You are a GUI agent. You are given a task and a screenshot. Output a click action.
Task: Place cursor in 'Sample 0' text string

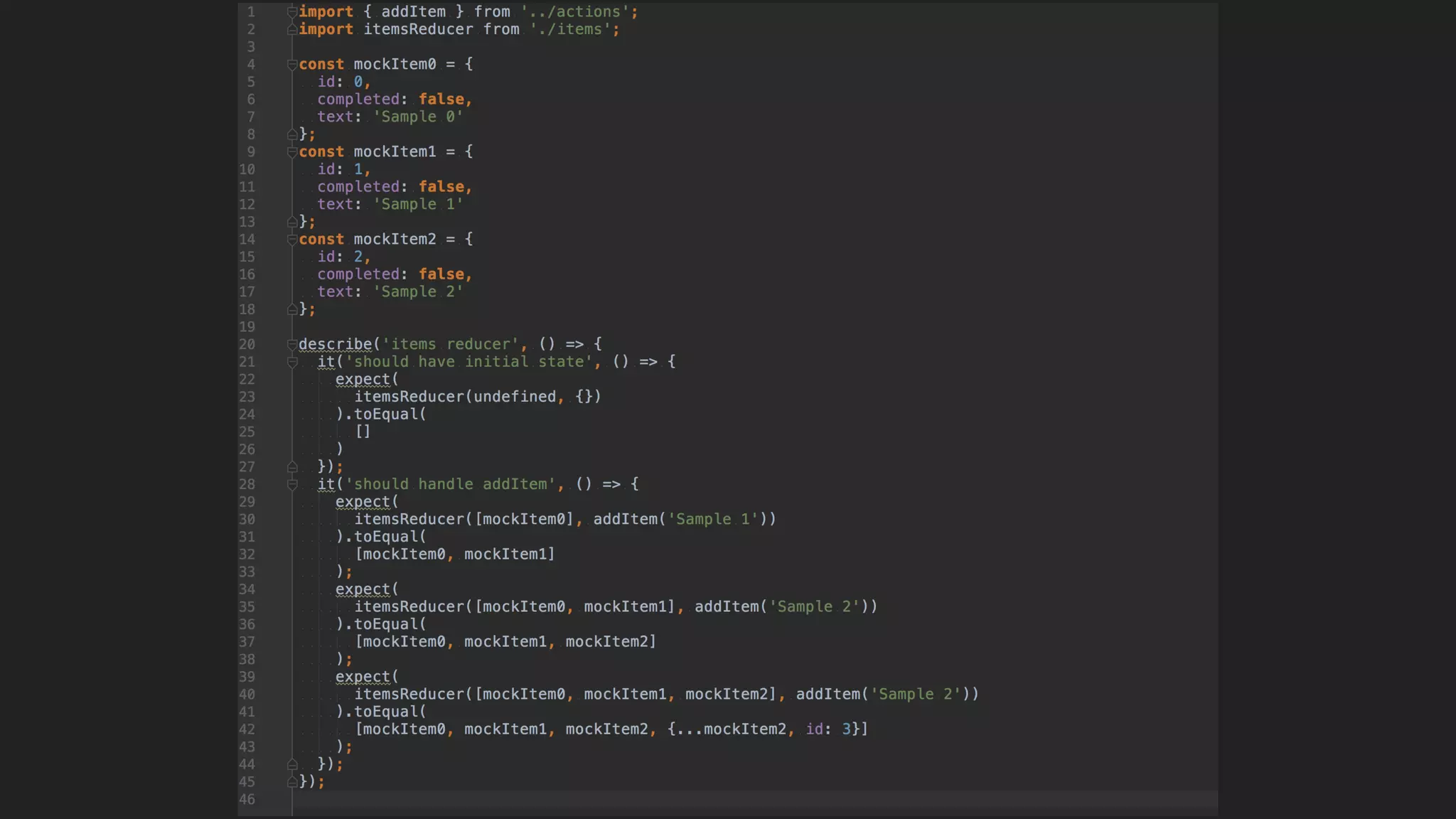[x=418, y=117]
